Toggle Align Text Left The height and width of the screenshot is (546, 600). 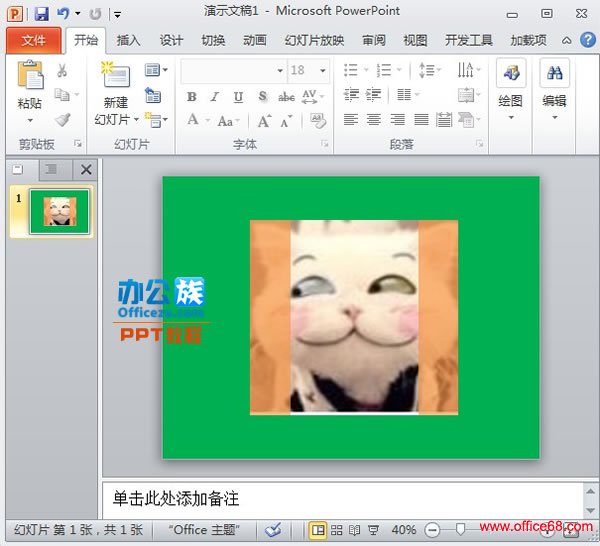[x=351, y=120]
